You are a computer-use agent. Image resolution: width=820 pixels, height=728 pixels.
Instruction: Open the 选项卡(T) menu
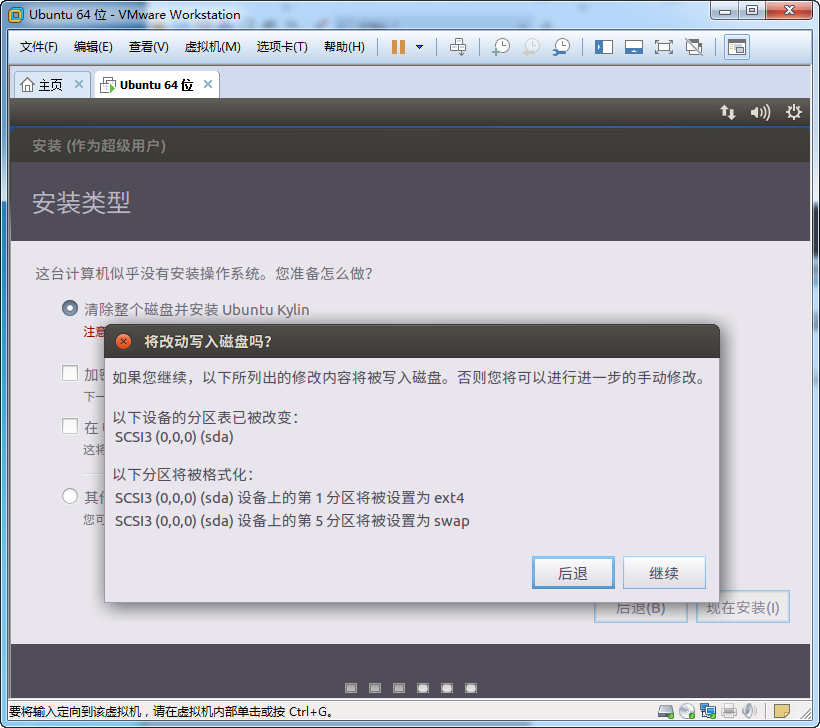click(282, 47)
